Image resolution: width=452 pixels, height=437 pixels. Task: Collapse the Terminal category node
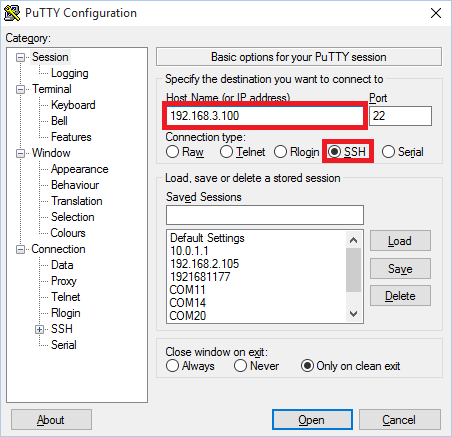(x=21, y=89)
